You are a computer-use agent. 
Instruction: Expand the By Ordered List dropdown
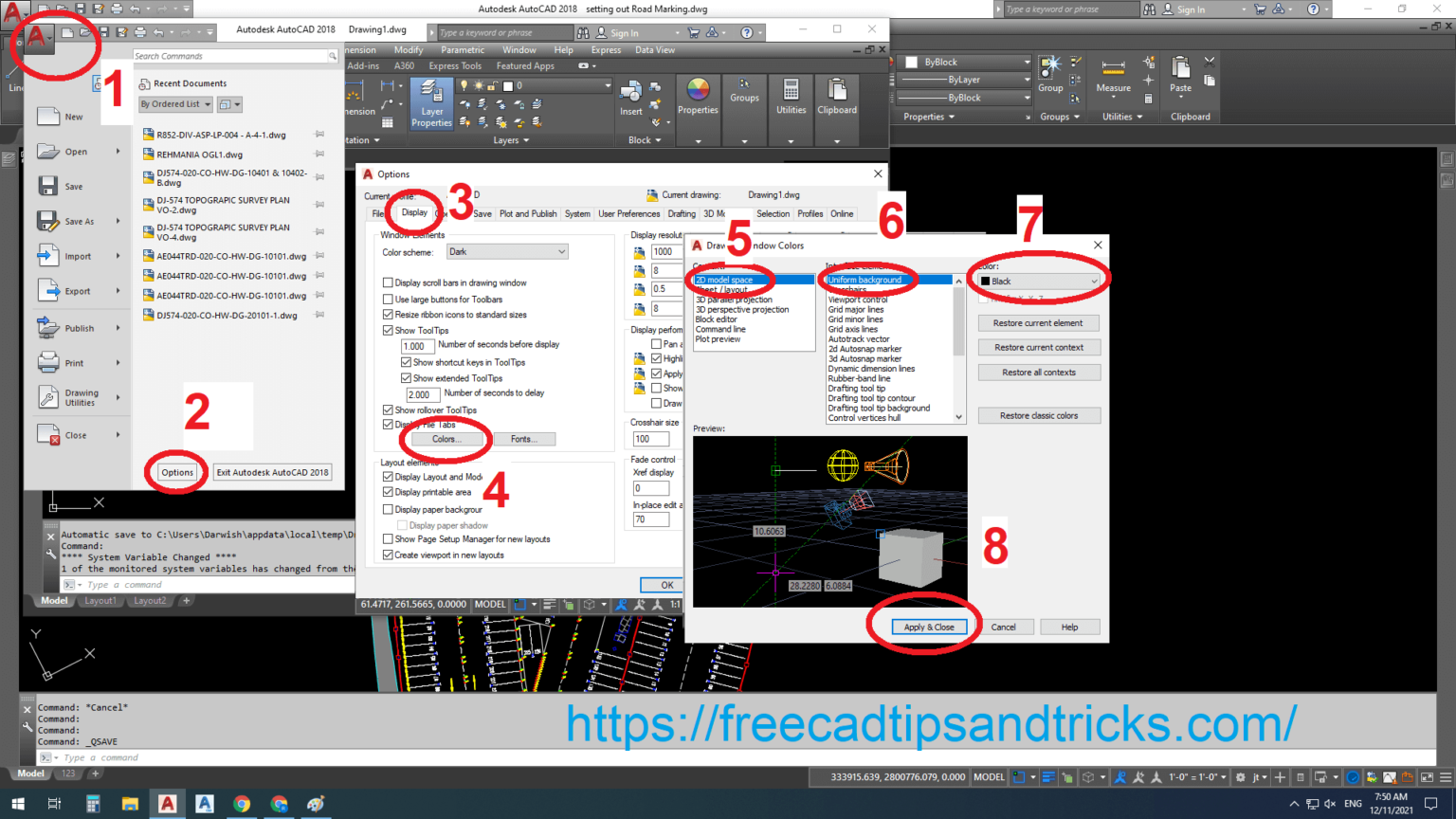(x=174, y=104)
